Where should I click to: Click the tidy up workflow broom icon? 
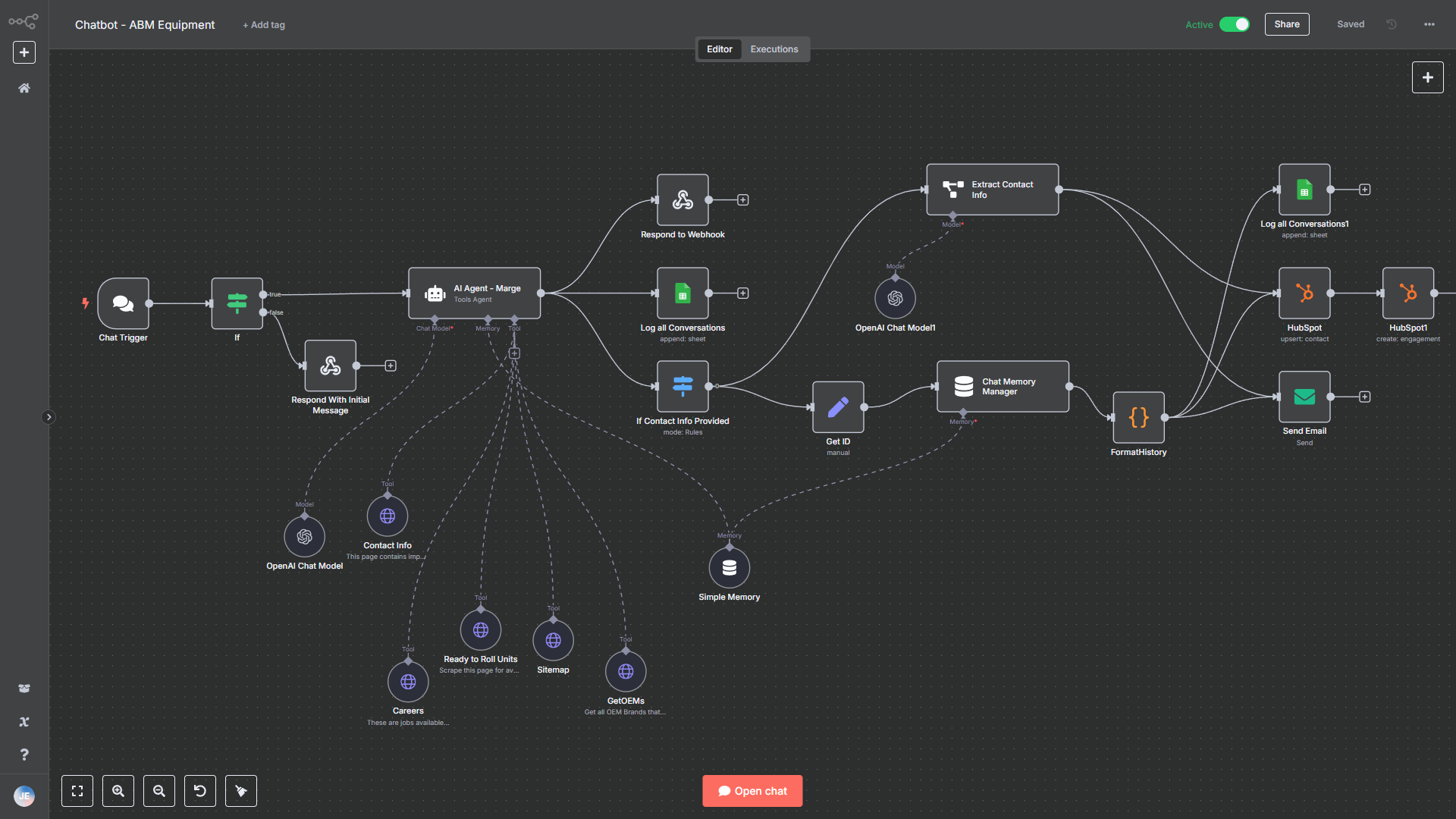(x=241, y=791)
